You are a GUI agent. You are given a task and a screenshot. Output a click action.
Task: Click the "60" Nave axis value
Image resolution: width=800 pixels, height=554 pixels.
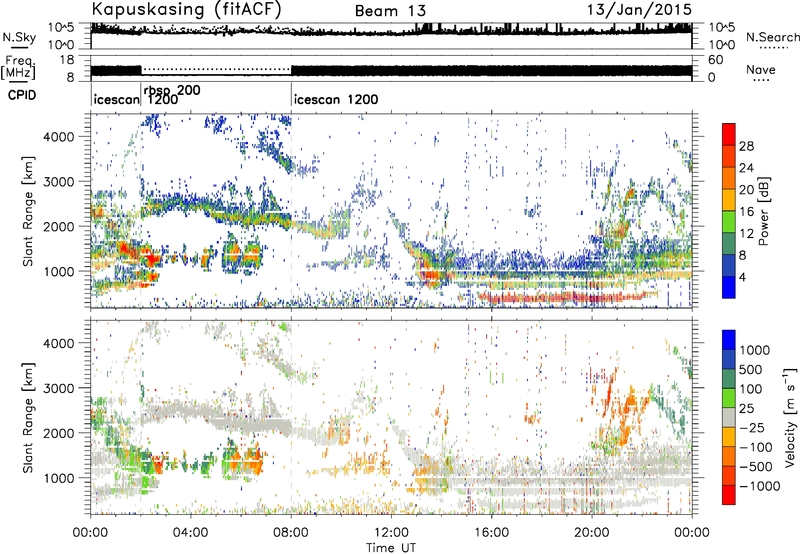click(716, 60)
